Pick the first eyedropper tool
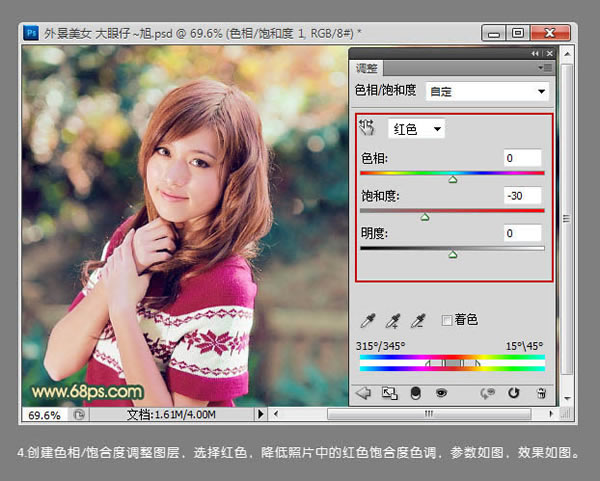600x481 pixels. (x=368, y=321)
